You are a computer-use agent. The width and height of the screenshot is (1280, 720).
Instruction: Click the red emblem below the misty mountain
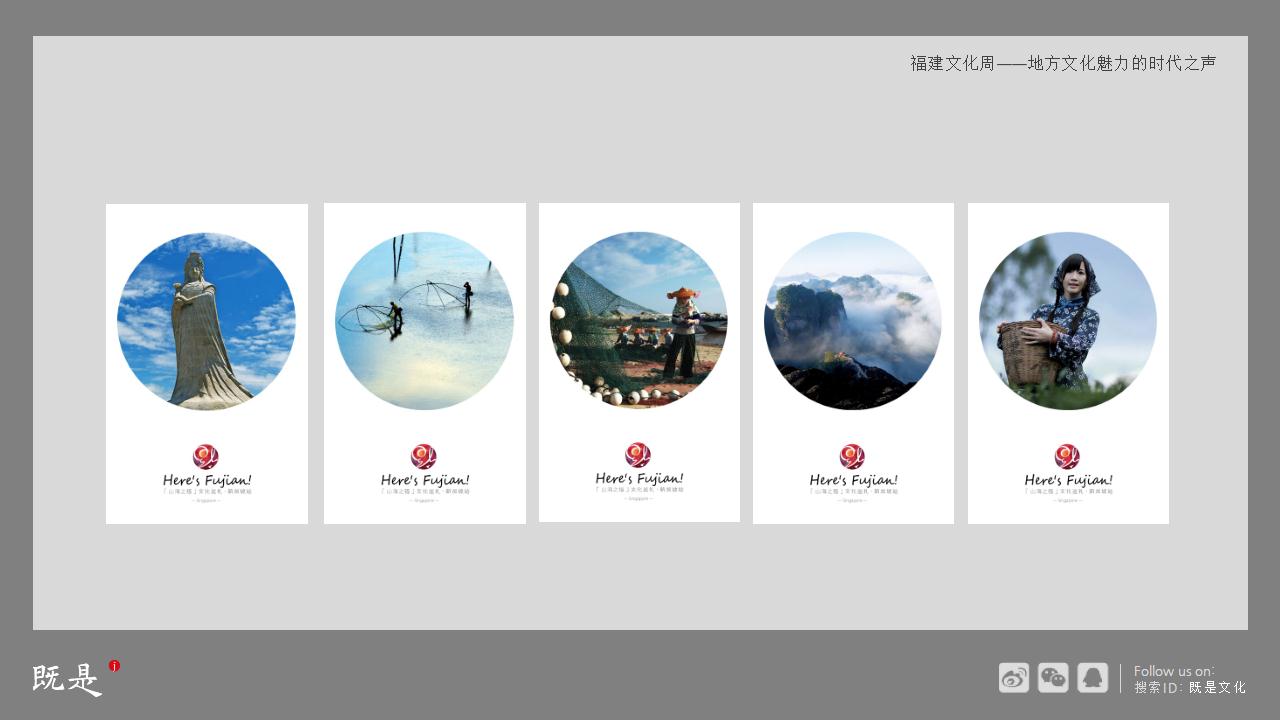(852, 457)
